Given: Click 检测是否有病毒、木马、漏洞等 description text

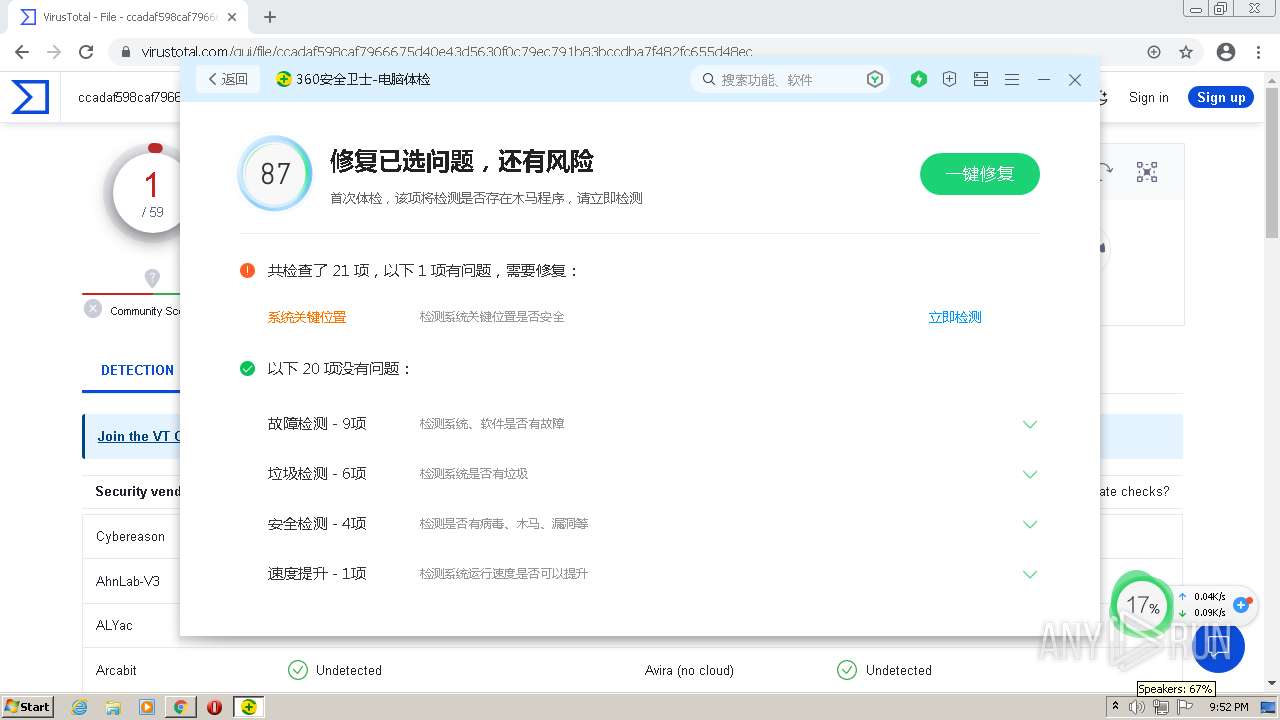Looking at the screenshot, I should [x=504, y=524].
